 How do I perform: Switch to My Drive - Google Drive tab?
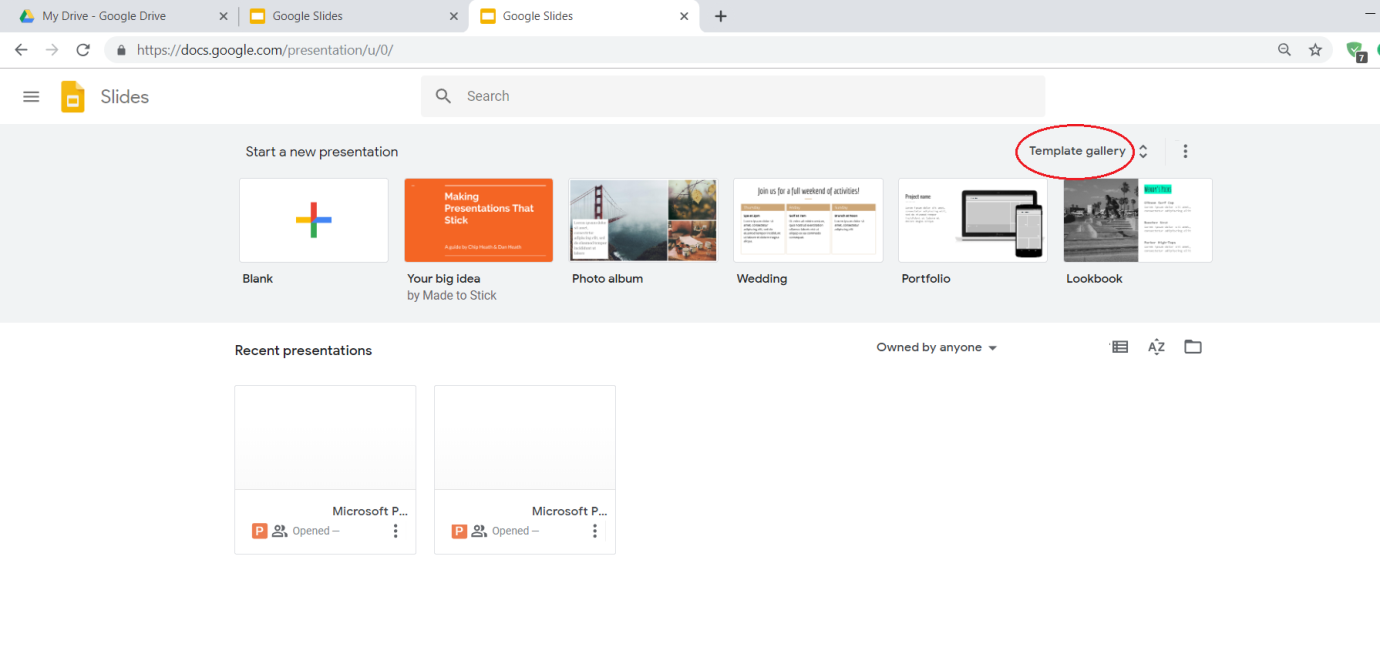[103, 16]
